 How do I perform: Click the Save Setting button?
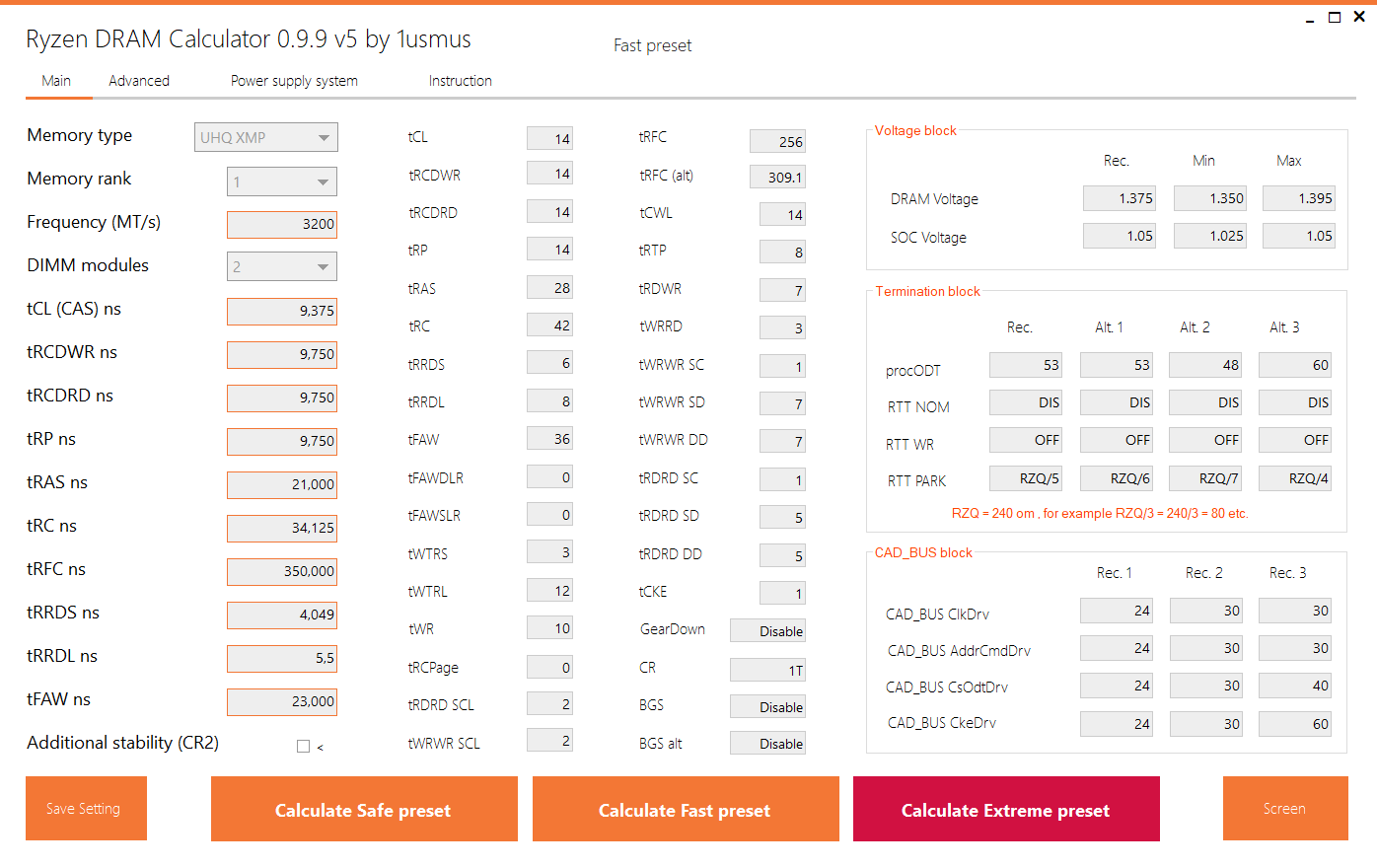coord(86,809)
